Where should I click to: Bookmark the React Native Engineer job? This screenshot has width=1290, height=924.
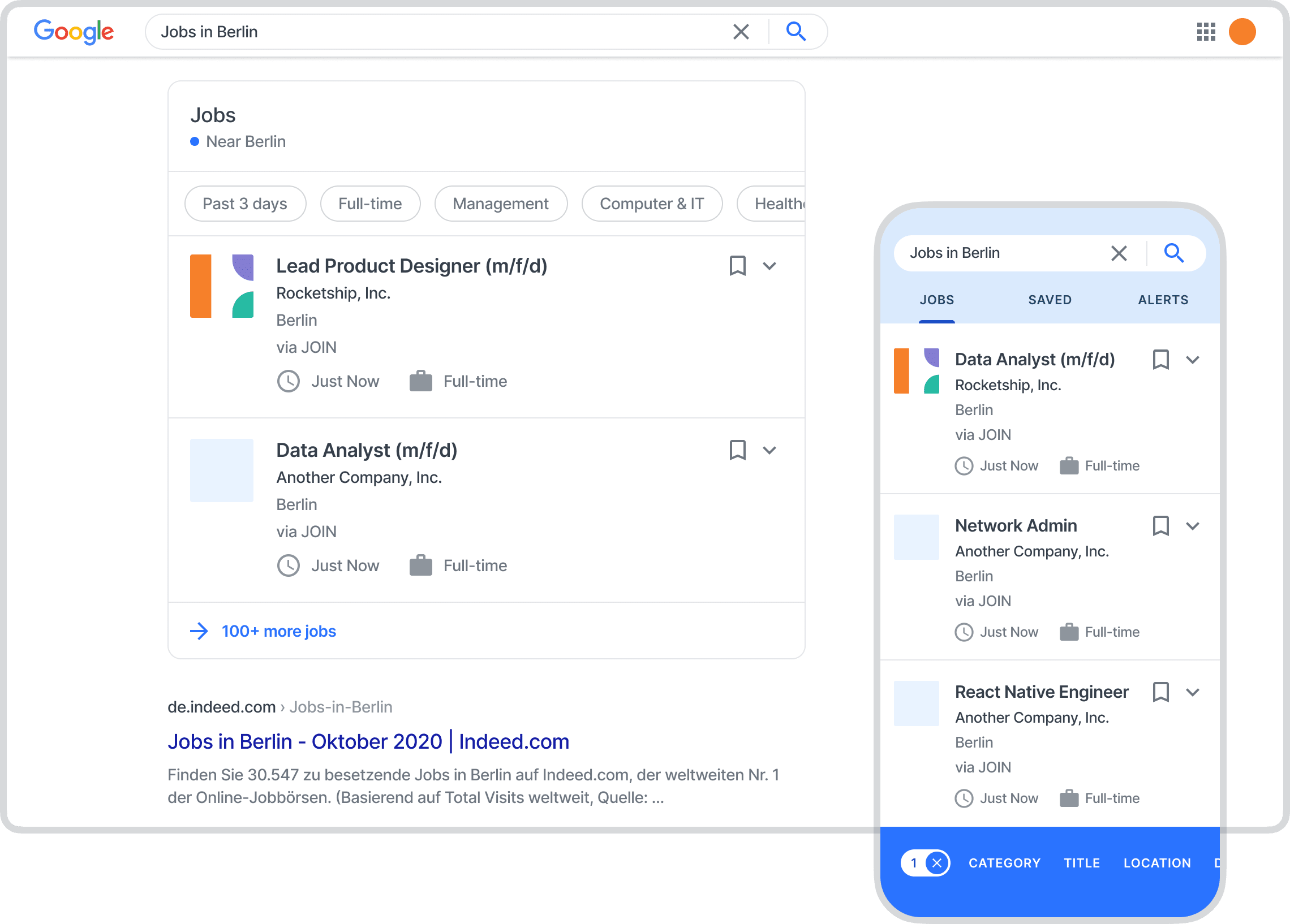[x=1160, y=692]
